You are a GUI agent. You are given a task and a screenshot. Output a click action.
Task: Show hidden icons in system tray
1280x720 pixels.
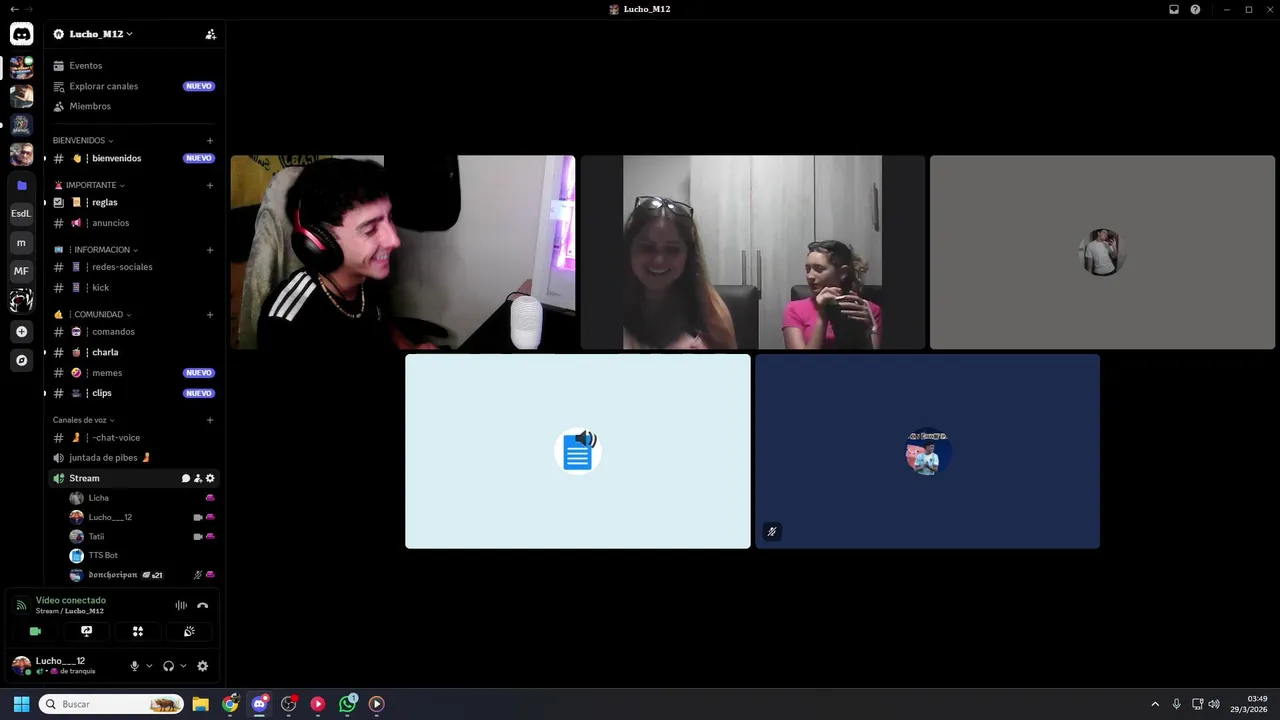tap(1155, 704)
